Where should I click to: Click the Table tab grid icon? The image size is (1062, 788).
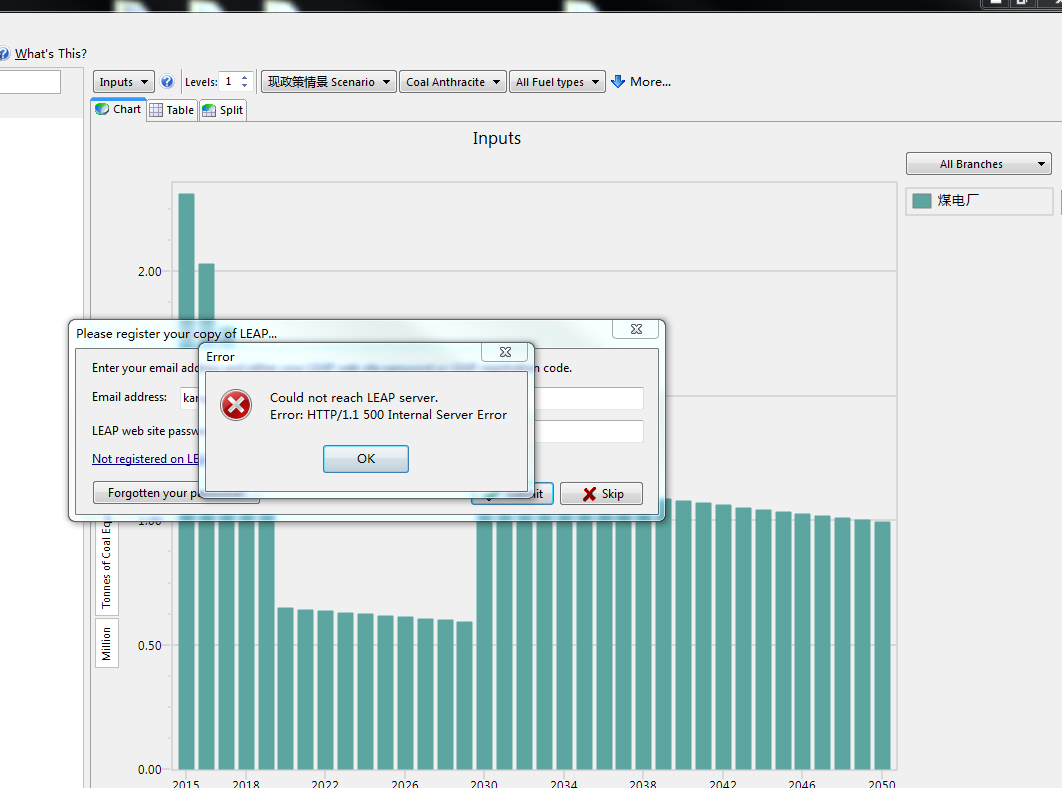tap(156, 110)
